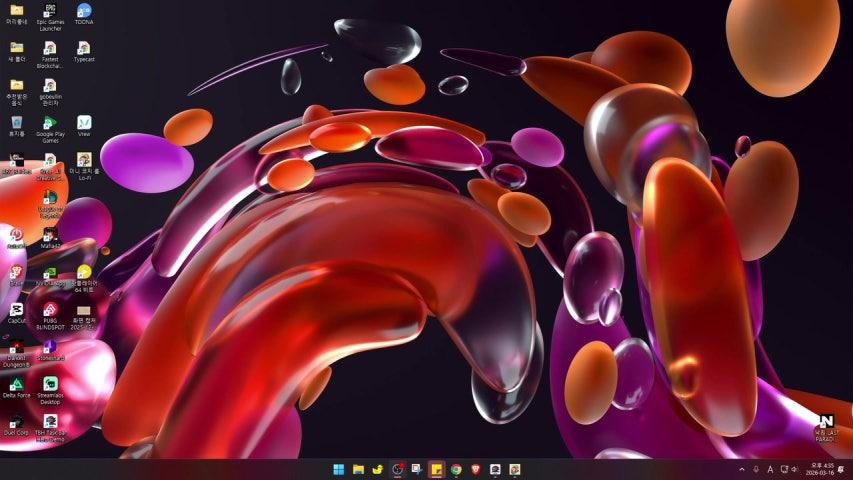The width and height of the screenshot is (853, 480).
Task: Open the Darkest Dungeon desktop shortcut
Action: [16, 348]
